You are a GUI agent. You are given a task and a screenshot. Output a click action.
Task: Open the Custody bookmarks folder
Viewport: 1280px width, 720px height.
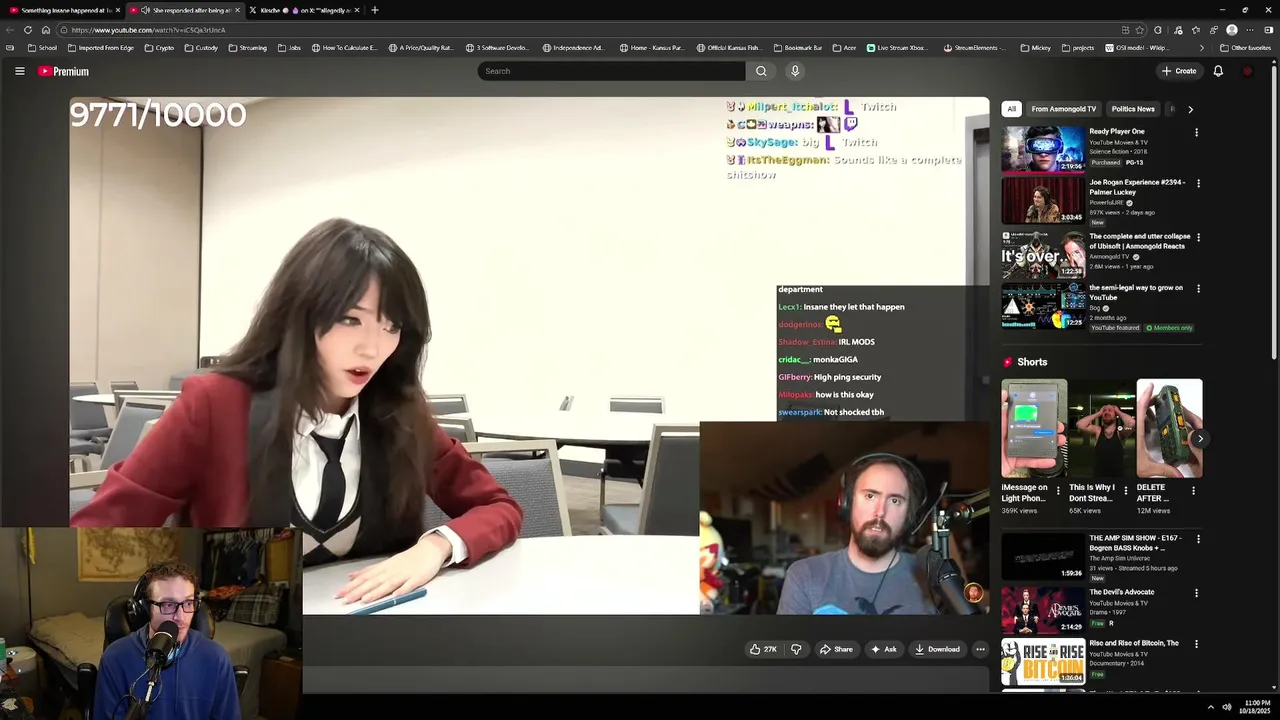pyautogui.click(x=201, y=48)
